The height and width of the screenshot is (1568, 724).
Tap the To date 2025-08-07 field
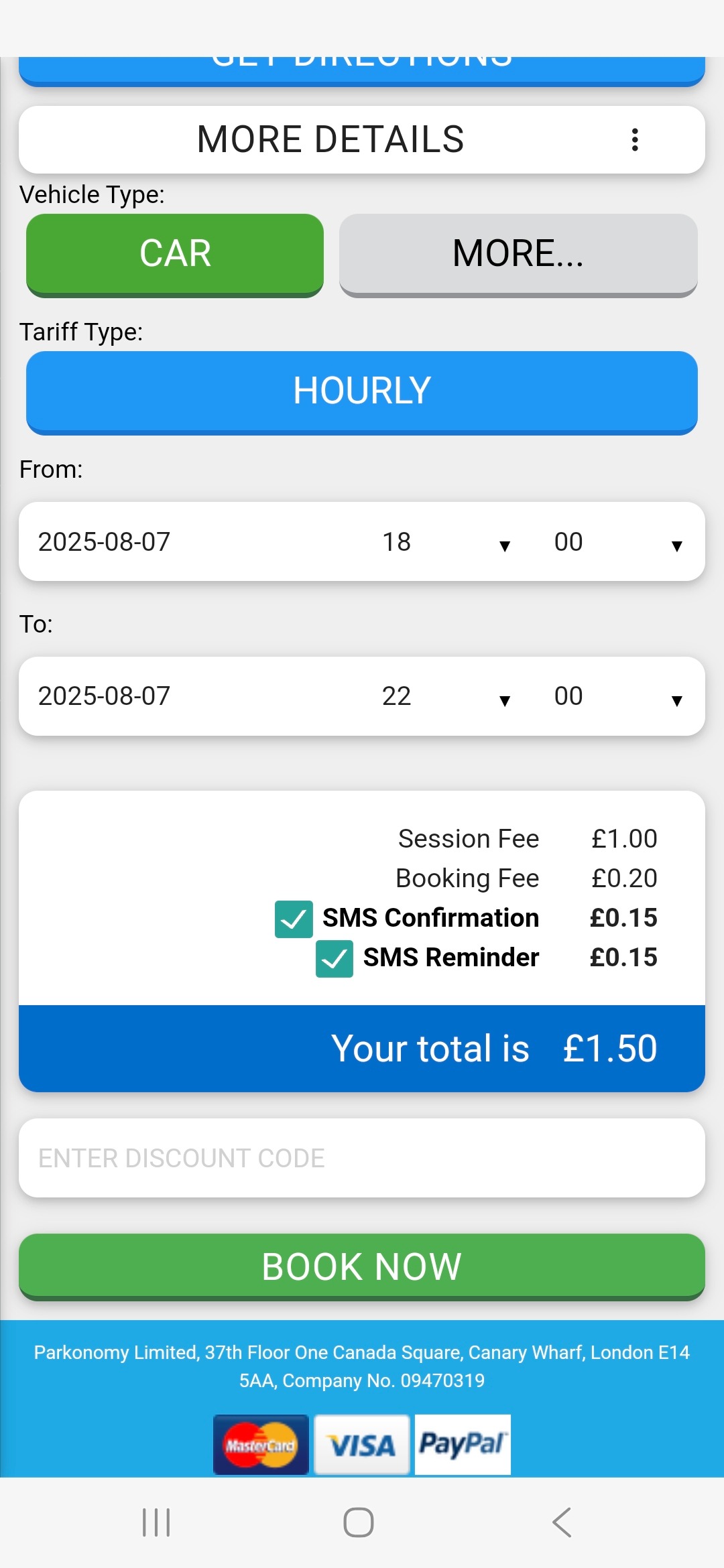pos(105,697)
